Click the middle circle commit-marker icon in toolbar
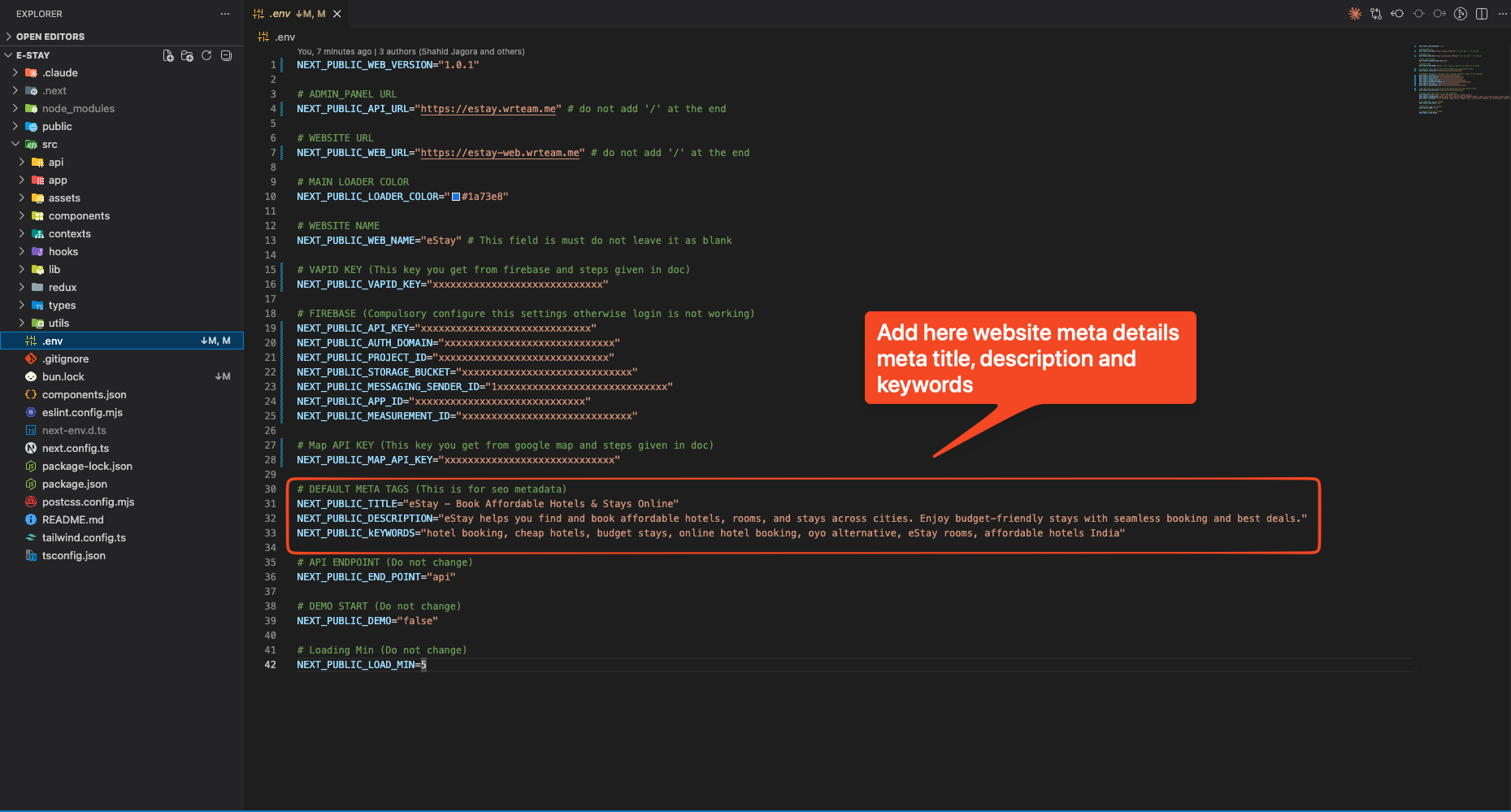The image size is (1511, 812). (x=1418, y=14)
